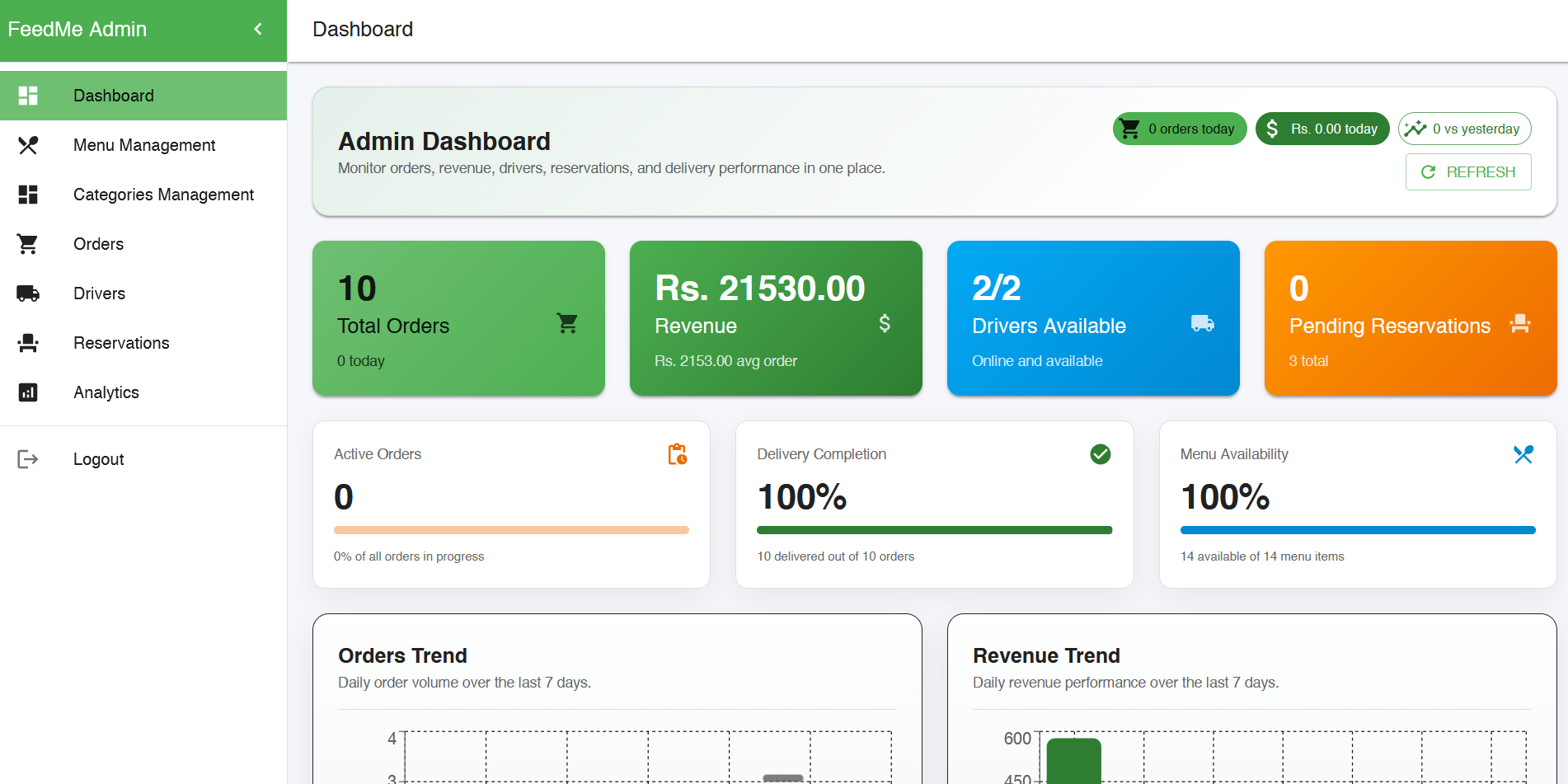Click the '0 vs yesterday' trend chip
Image resolution: width=1568 pixels, height=784 pixels.
pos(1465,129)
